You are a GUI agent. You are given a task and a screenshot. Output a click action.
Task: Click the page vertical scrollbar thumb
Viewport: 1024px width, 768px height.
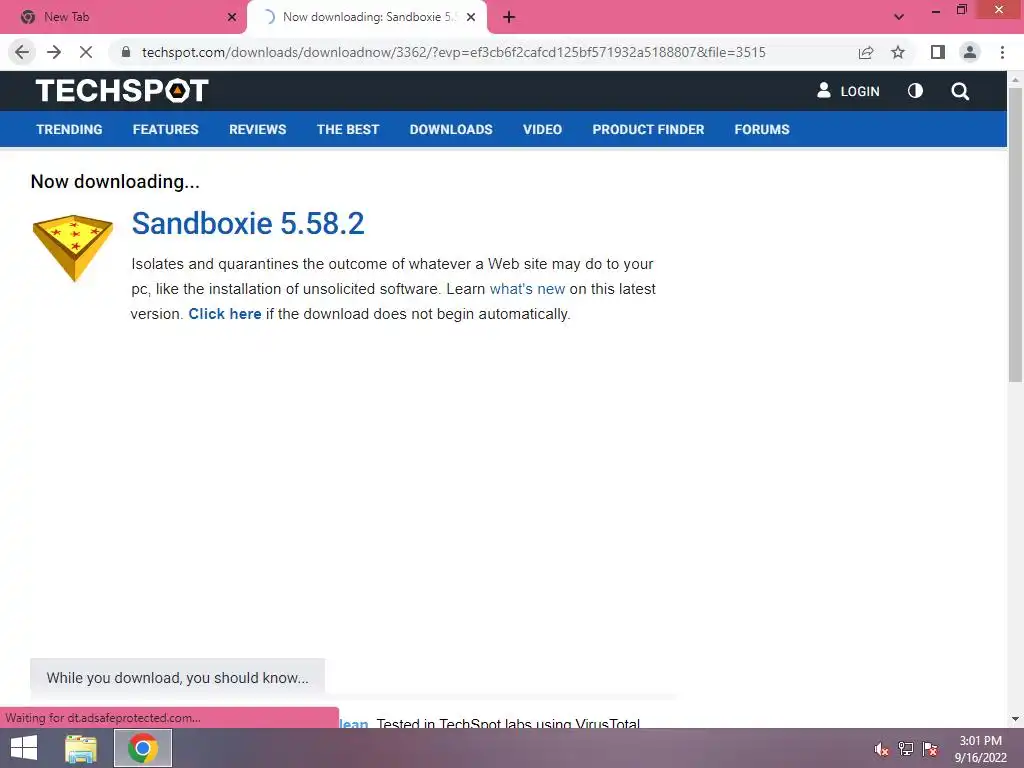1015,234
